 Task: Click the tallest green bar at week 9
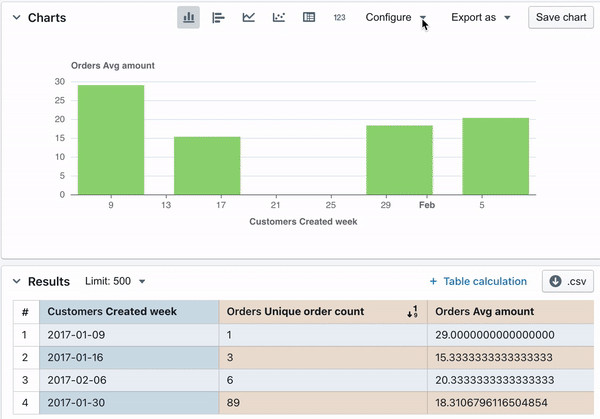(110, 140)
